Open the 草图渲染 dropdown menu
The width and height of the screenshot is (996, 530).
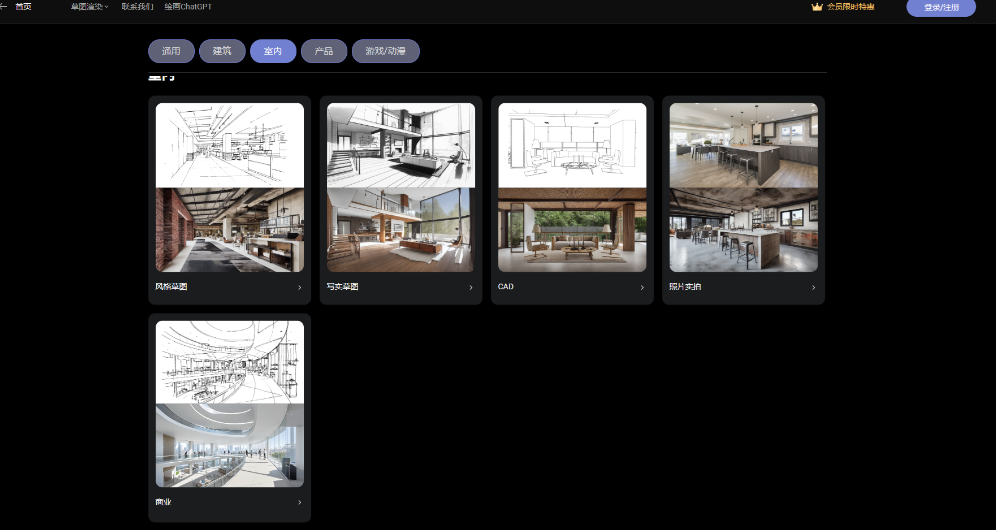click(x=90, y=7)
